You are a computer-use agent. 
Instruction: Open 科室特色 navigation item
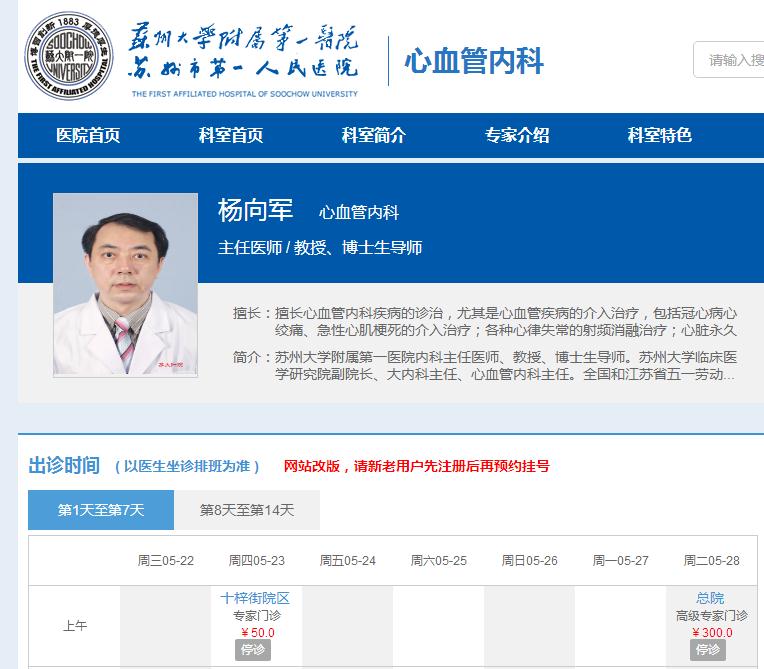coord(660,136)
